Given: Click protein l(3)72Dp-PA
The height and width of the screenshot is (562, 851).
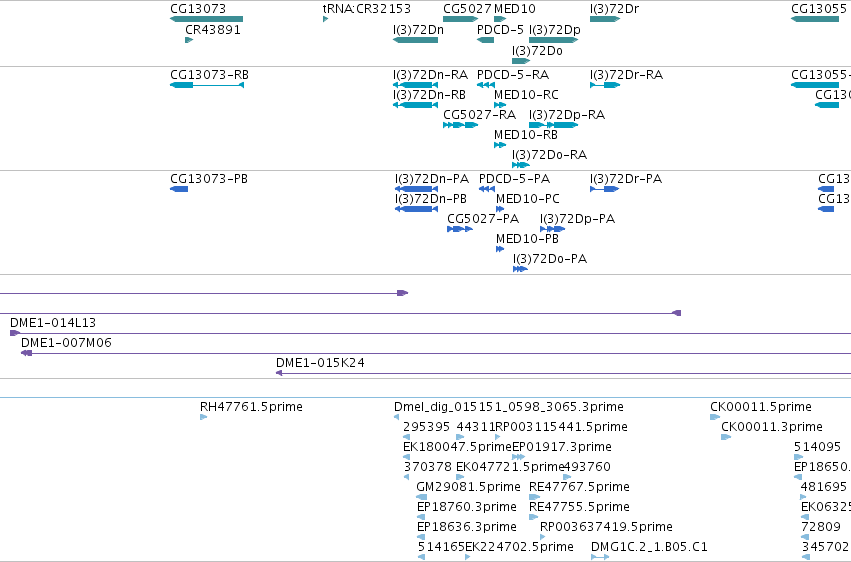Looking at the screenshot, I should pyautogui.click(x=552, y=229).
